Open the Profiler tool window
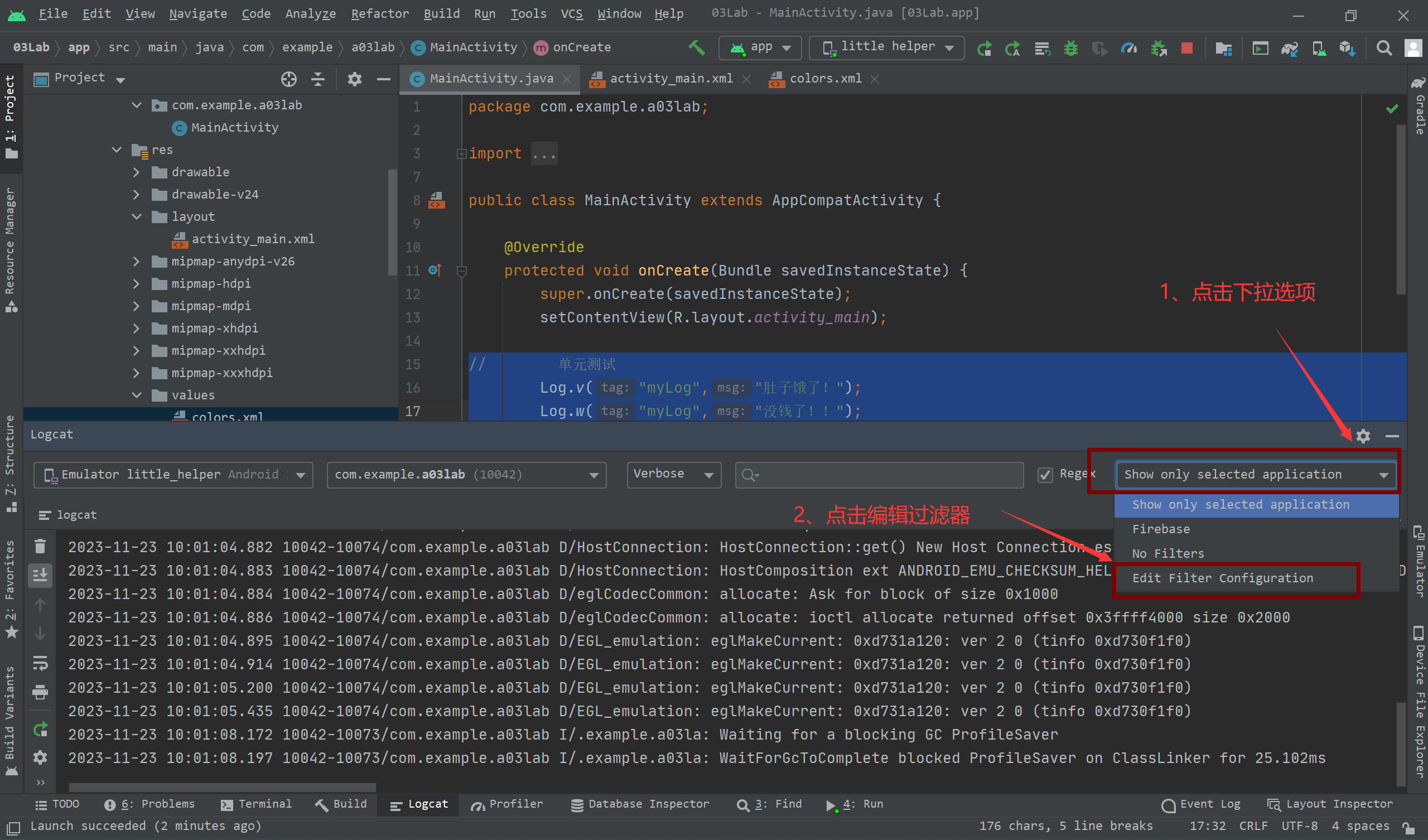 coord(506,804)
